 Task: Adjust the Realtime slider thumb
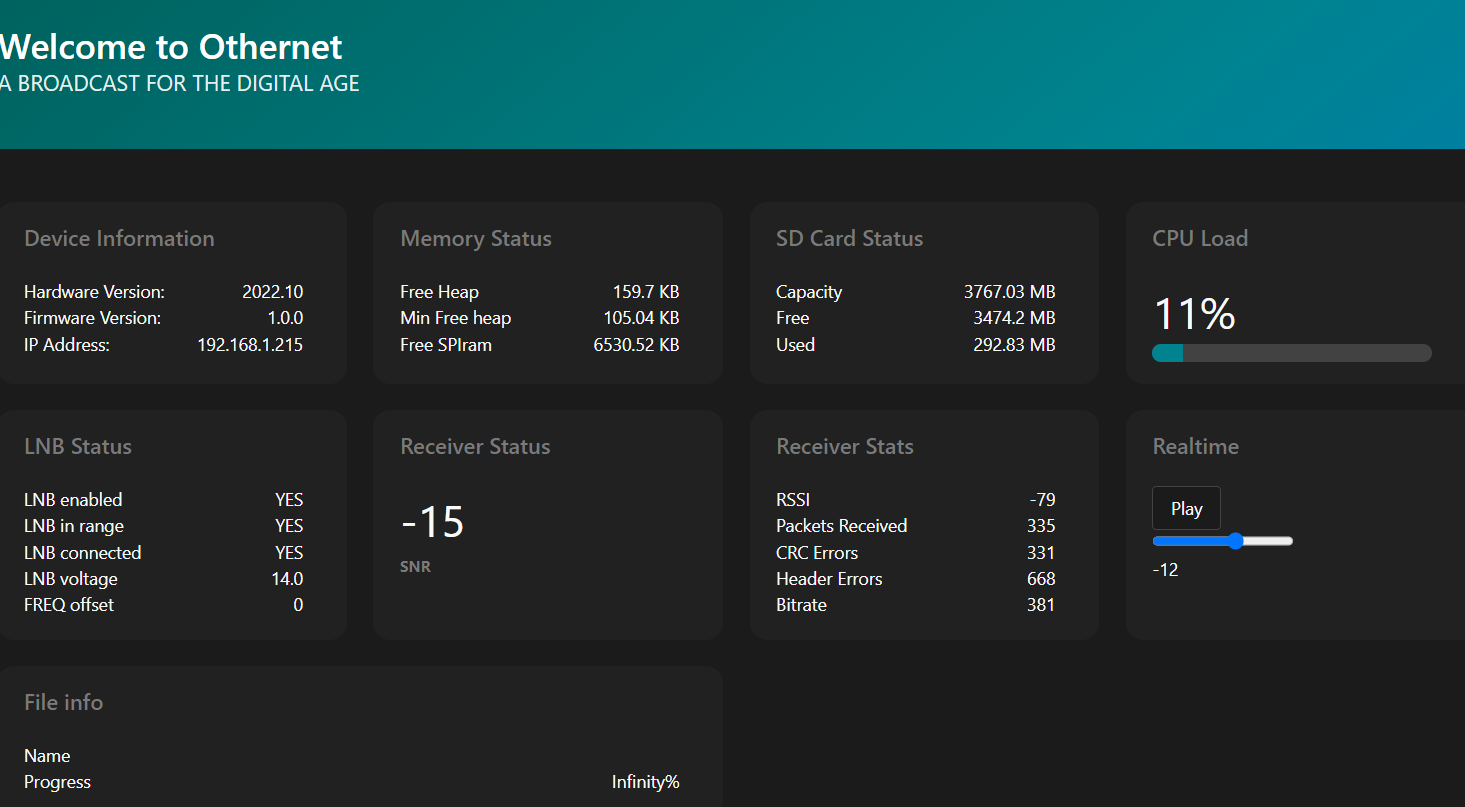click(x=1236, y=541)
